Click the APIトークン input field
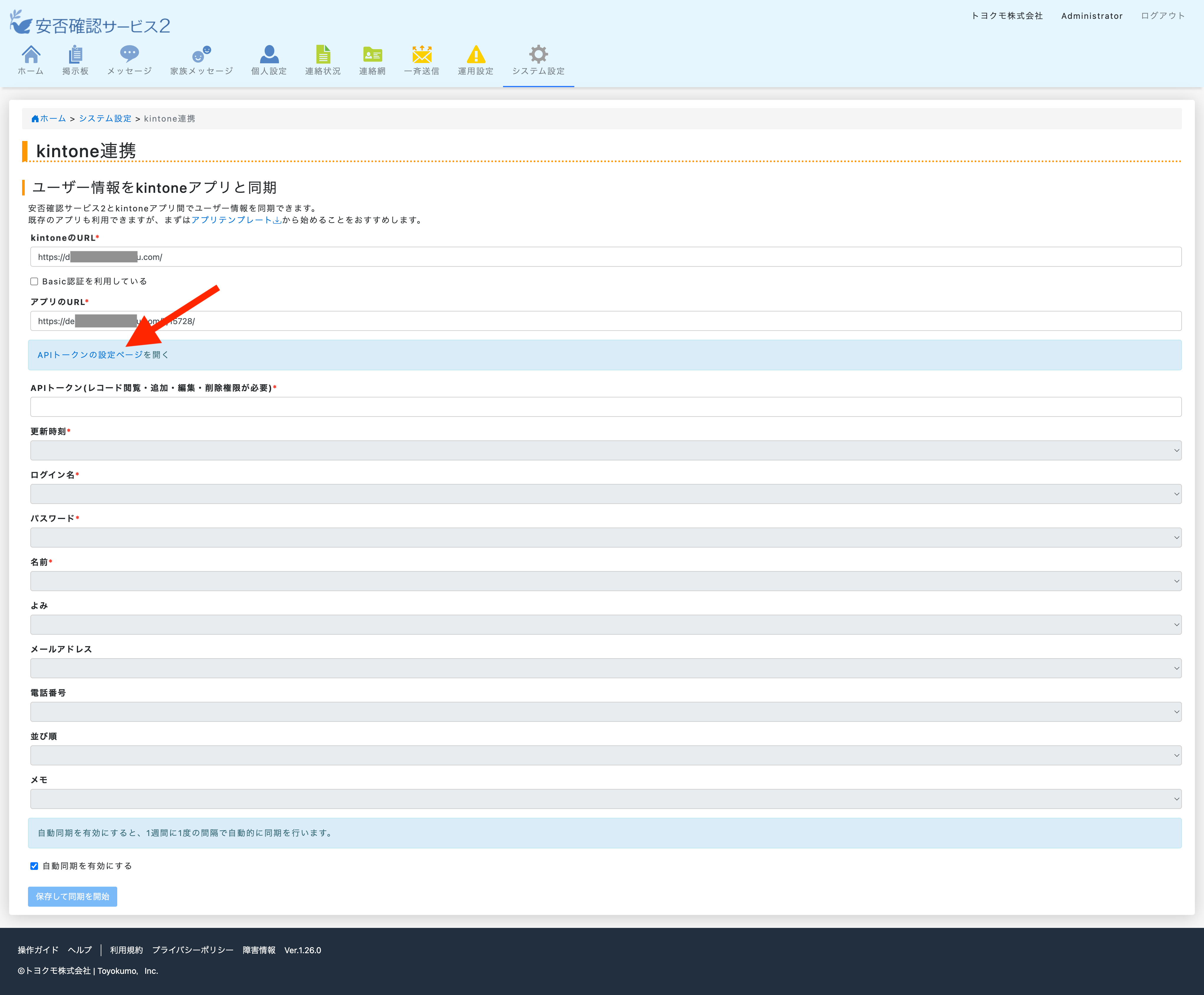 tap(606, 407)
